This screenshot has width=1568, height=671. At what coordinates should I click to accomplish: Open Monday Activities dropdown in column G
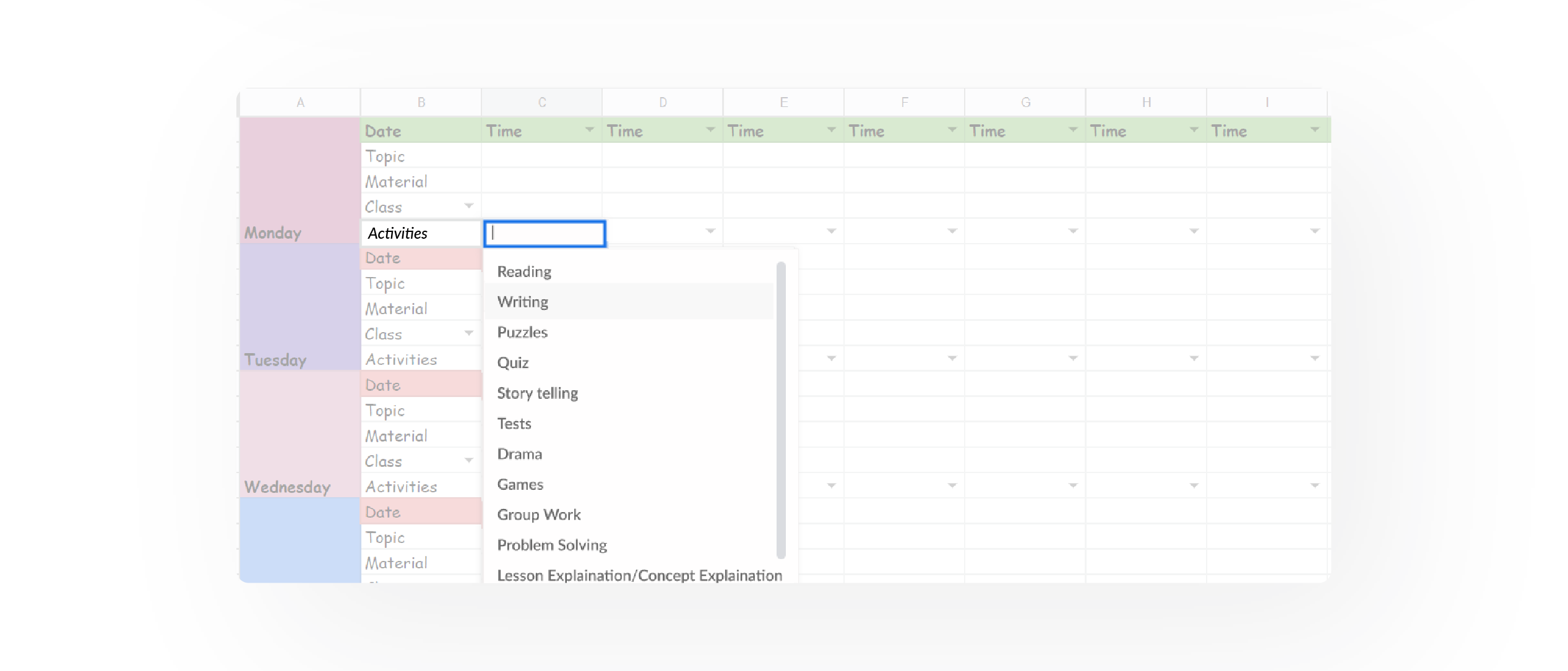[x=1073, y=231]
